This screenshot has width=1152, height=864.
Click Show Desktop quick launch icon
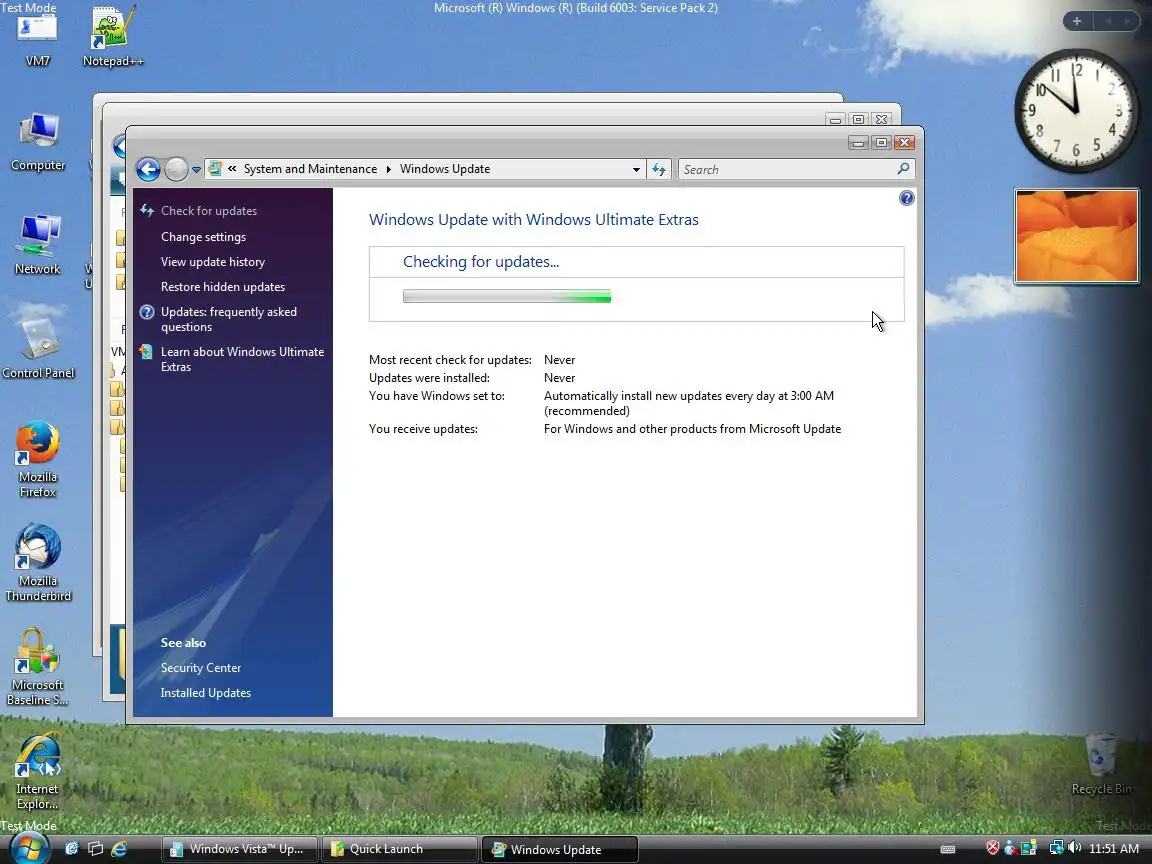72,849
